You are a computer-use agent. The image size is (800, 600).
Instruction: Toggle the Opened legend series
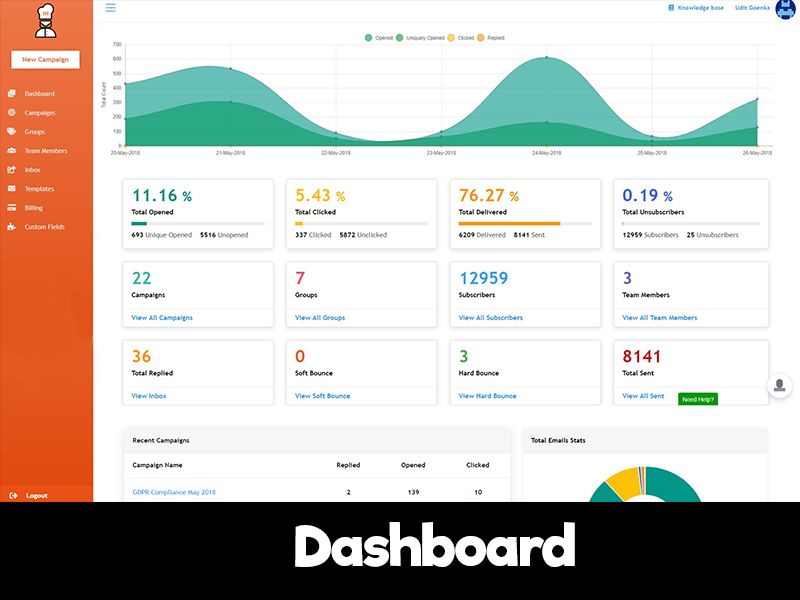click(379, 38)
